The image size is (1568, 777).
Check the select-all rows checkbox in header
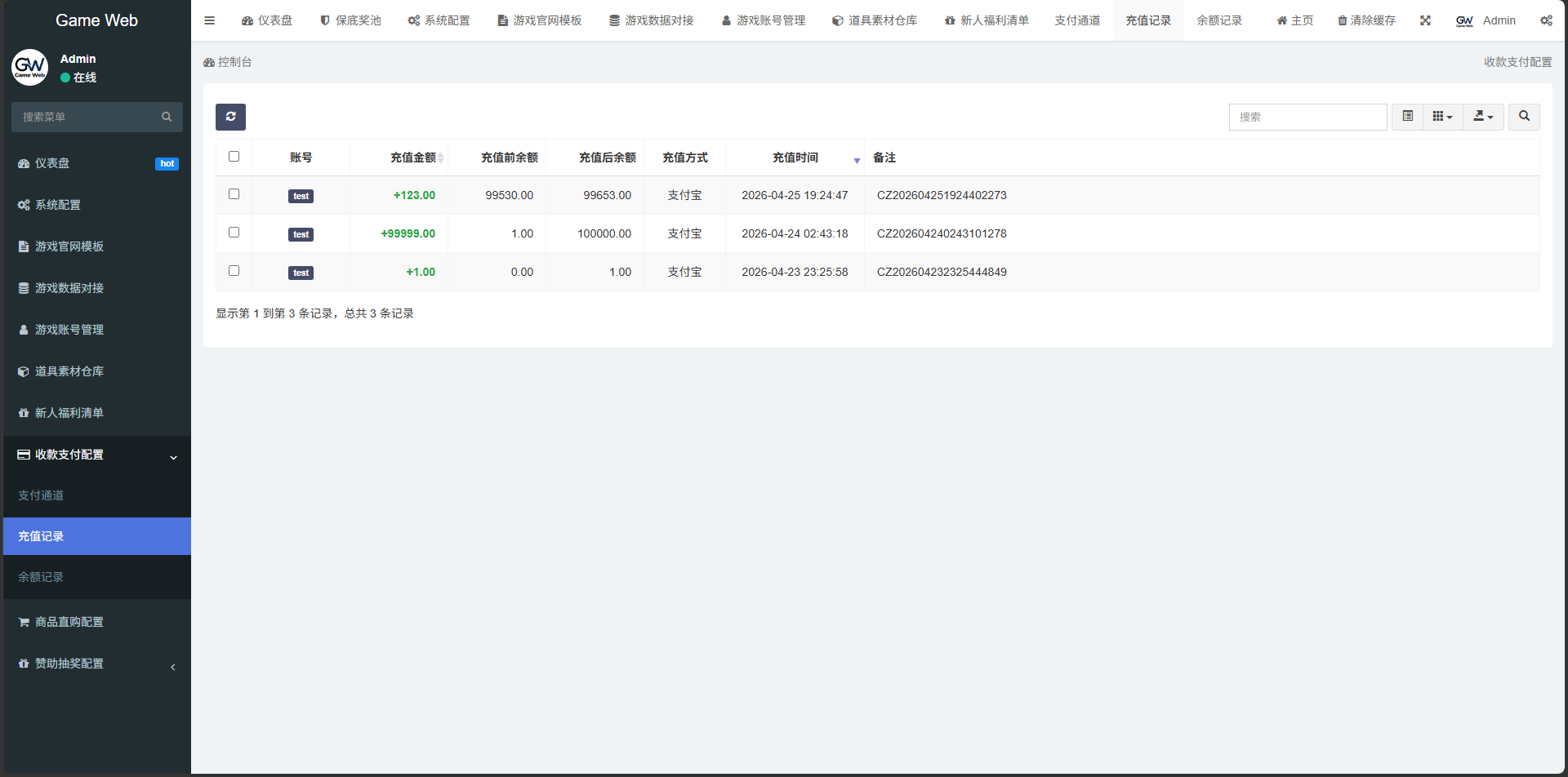tap(234, 157)
